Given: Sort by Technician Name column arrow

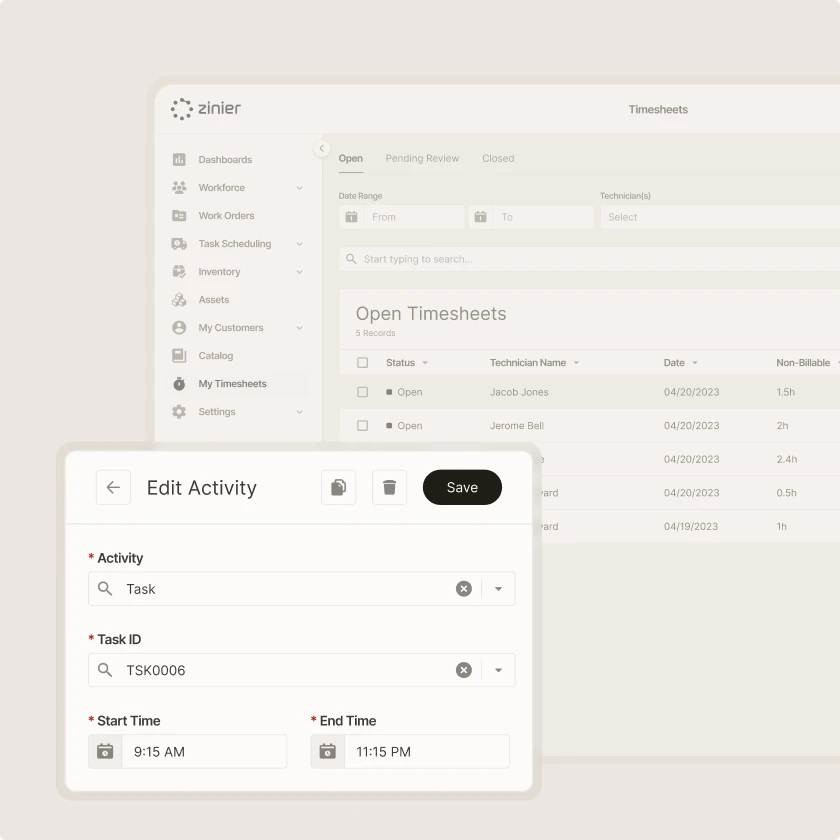Looking at the screenshot, I should pyautogui.click(x=576, y=363).
